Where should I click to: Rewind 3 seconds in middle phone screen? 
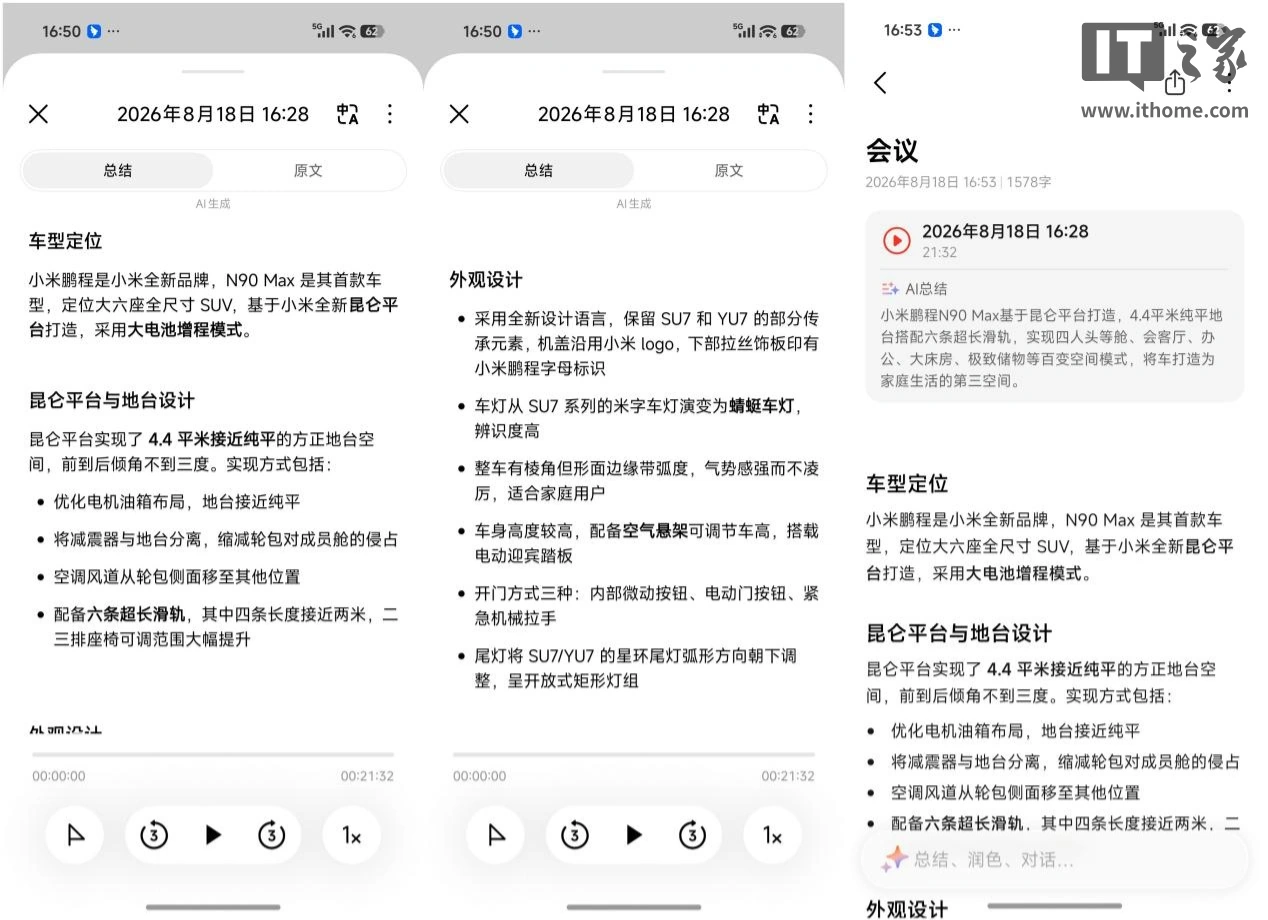(574, 835)
